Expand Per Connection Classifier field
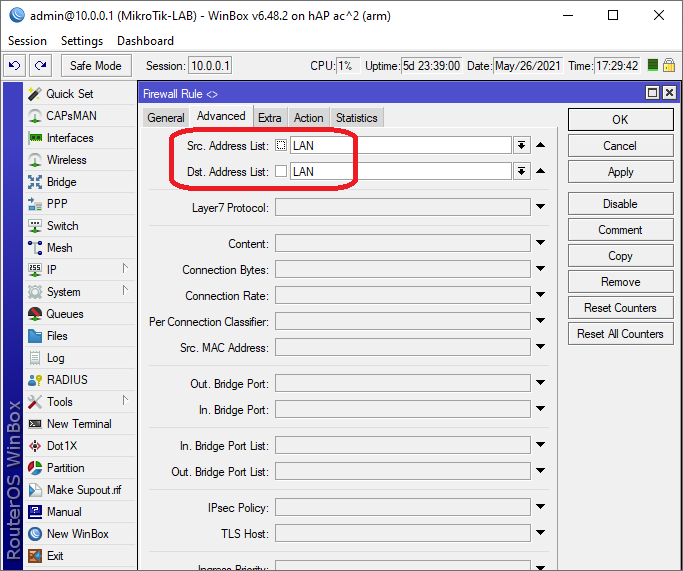 pos(541,321)
